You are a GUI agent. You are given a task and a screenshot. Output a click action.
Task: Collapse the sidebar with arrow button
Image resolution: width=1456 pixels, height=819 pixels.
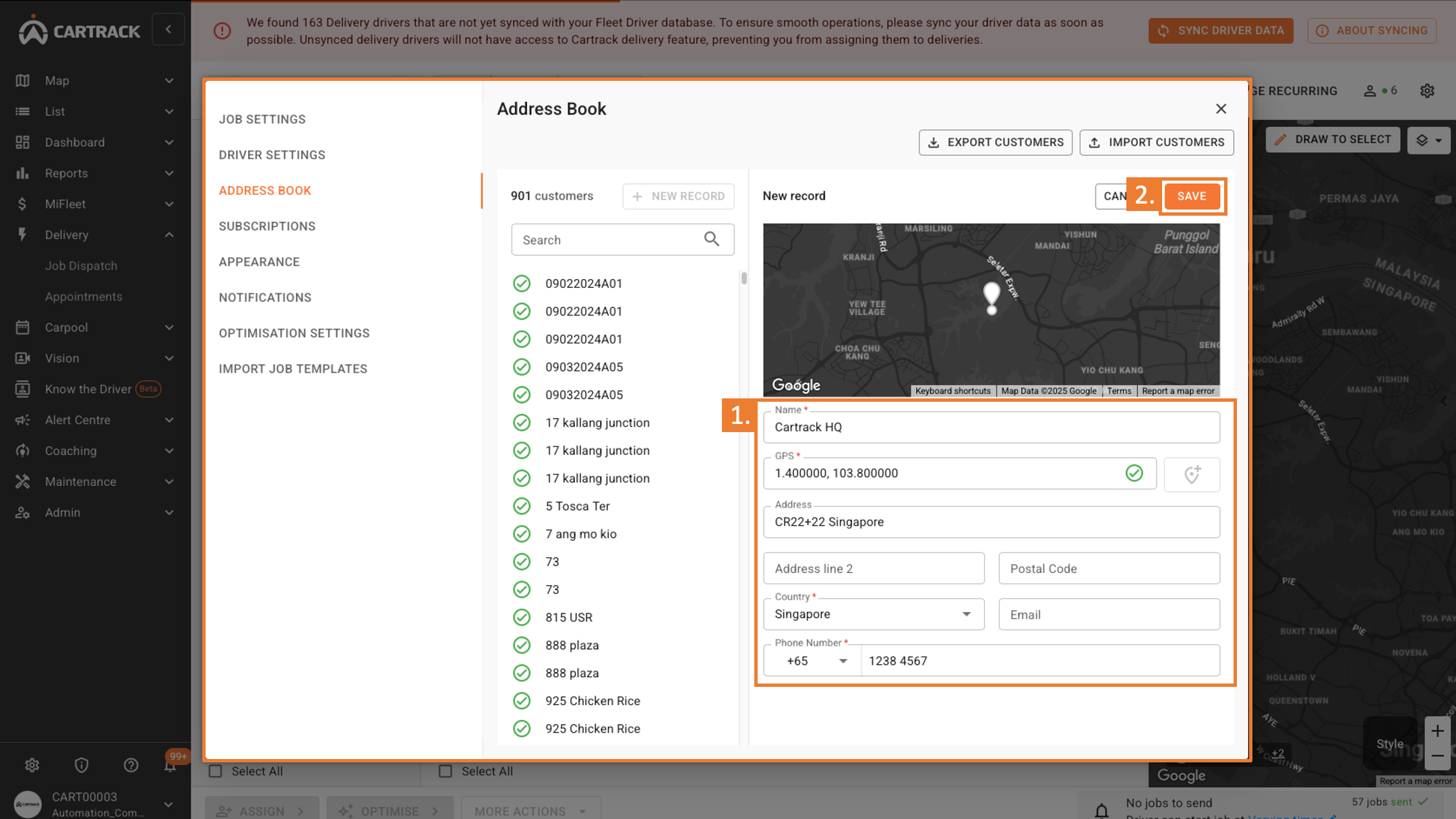(168, 30)
